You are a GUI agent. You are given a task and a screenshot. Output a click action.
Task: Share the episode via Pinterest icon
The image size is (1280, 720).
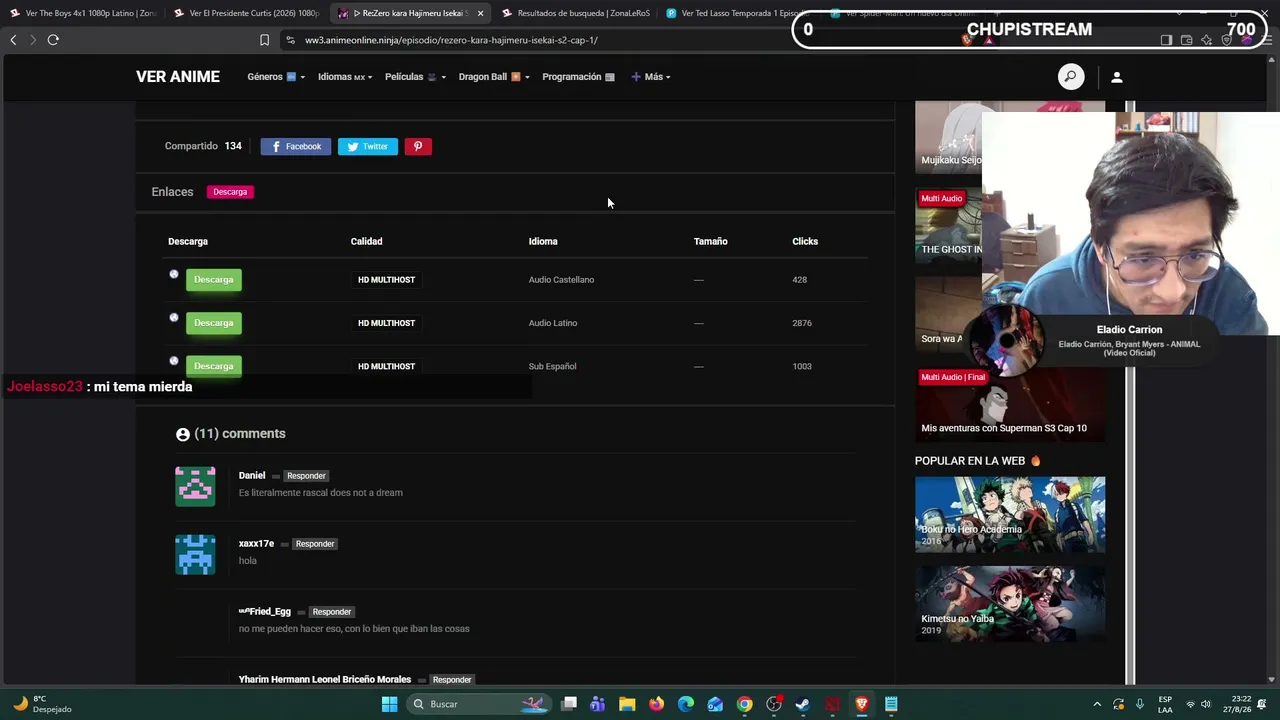[x=418, y=147]
